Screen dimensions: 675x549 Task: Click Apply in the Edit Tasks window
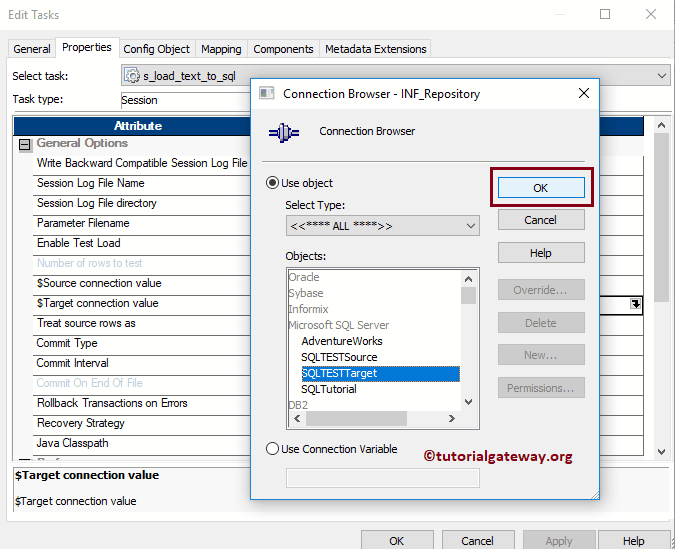(559, 540)
